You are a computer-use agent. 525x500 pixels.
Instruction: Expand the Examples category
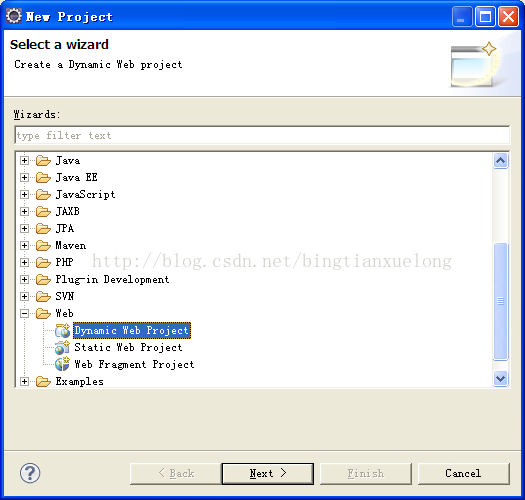[x=24, y=381]
